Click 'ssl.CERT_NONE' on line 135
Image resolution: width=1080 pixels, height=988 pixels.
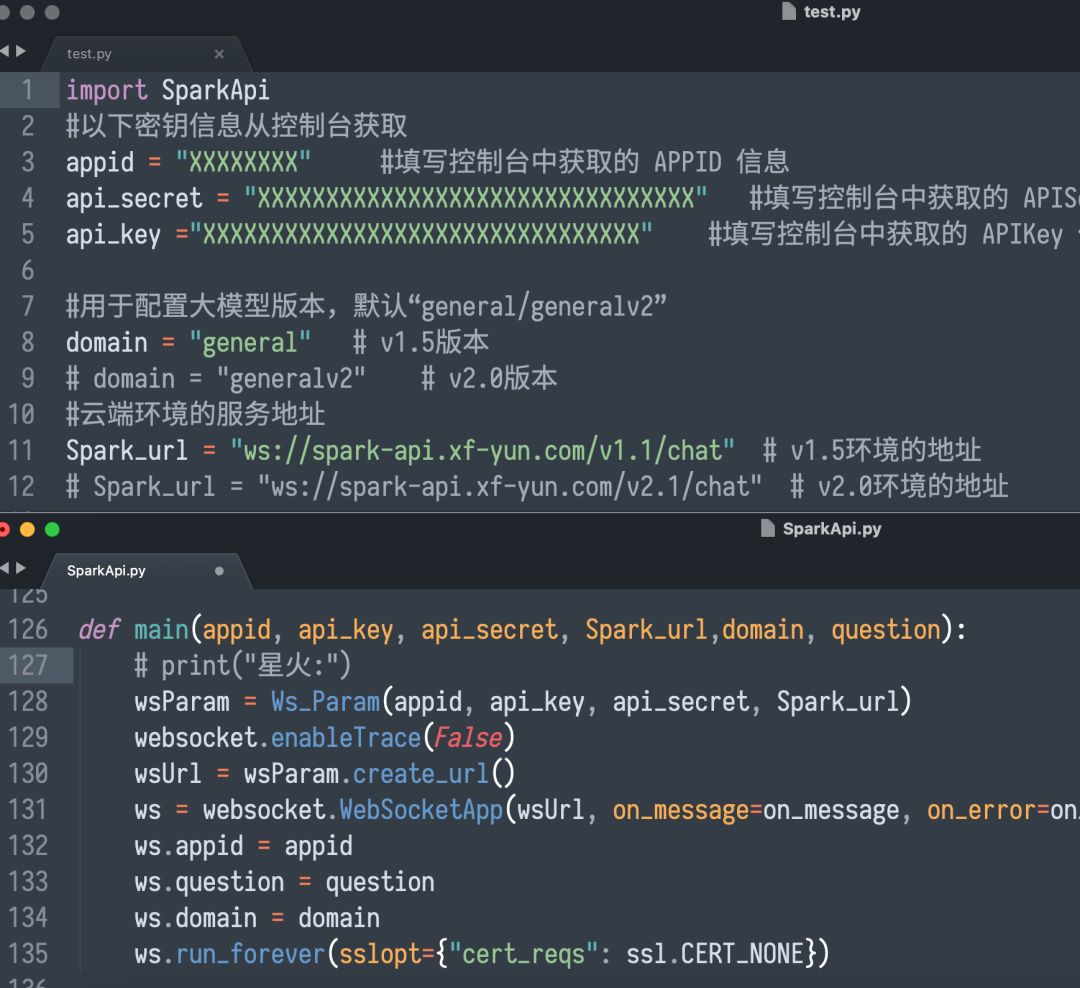pyautogui.click(x=715, y=954)
